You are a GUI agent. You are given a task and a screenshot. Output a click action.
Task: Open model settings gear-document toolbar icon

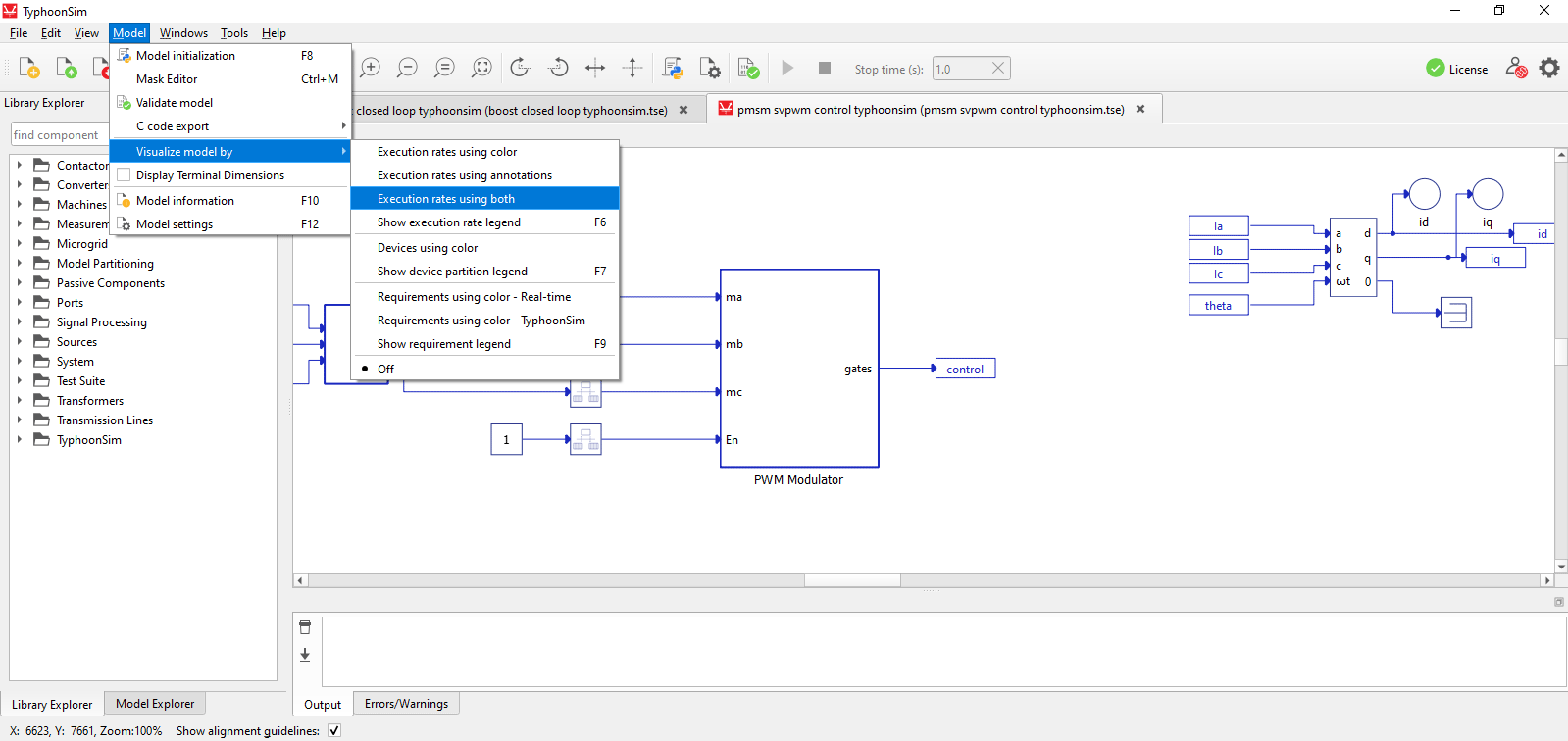710,68
